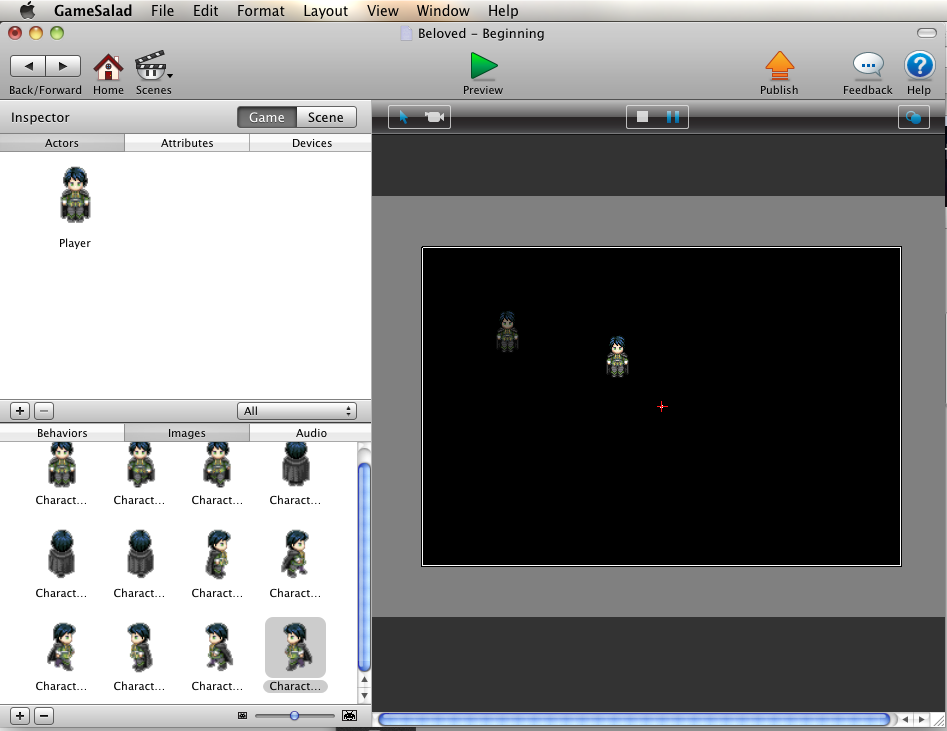The image size is (947, 731).
Task: Go forward with the Forward arrow button
Action: [63, 66]
